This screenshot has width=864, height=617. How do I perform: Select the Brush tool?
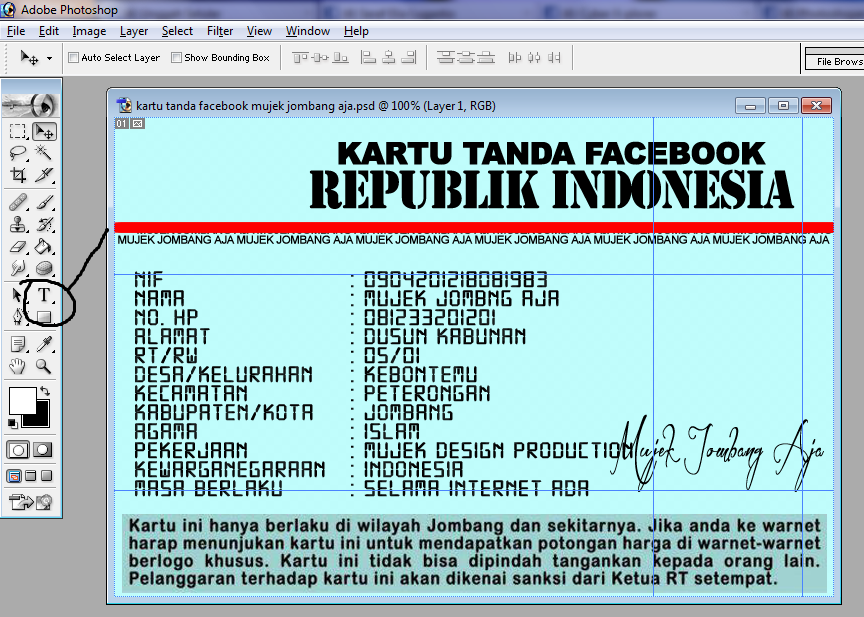point(44,202)
